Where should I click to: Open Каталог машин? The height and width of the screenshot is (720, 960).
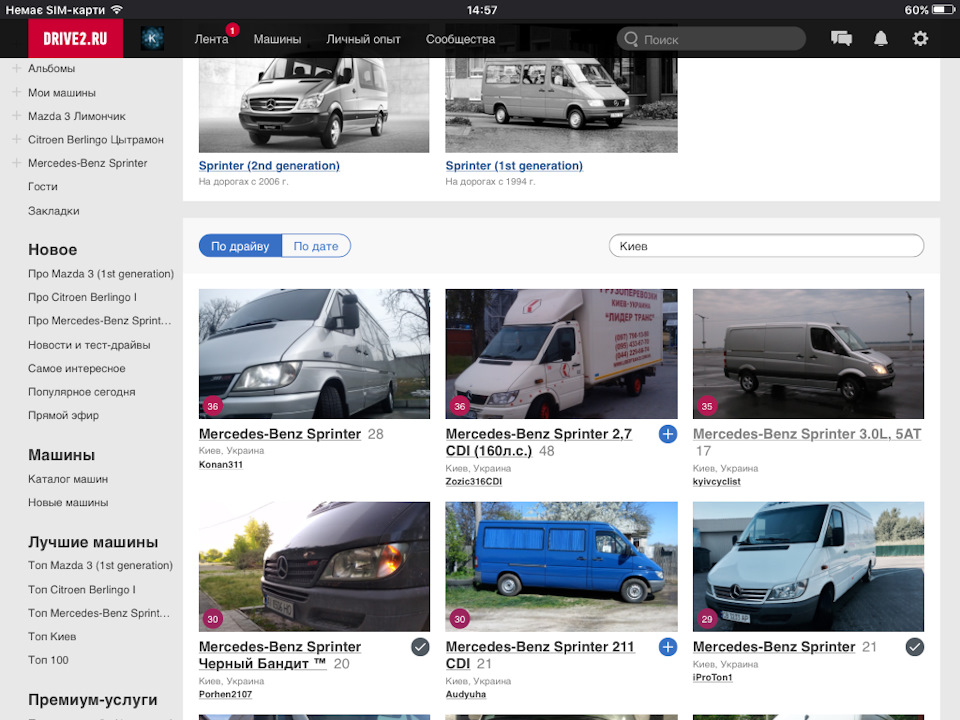click(x=68, y=479)
